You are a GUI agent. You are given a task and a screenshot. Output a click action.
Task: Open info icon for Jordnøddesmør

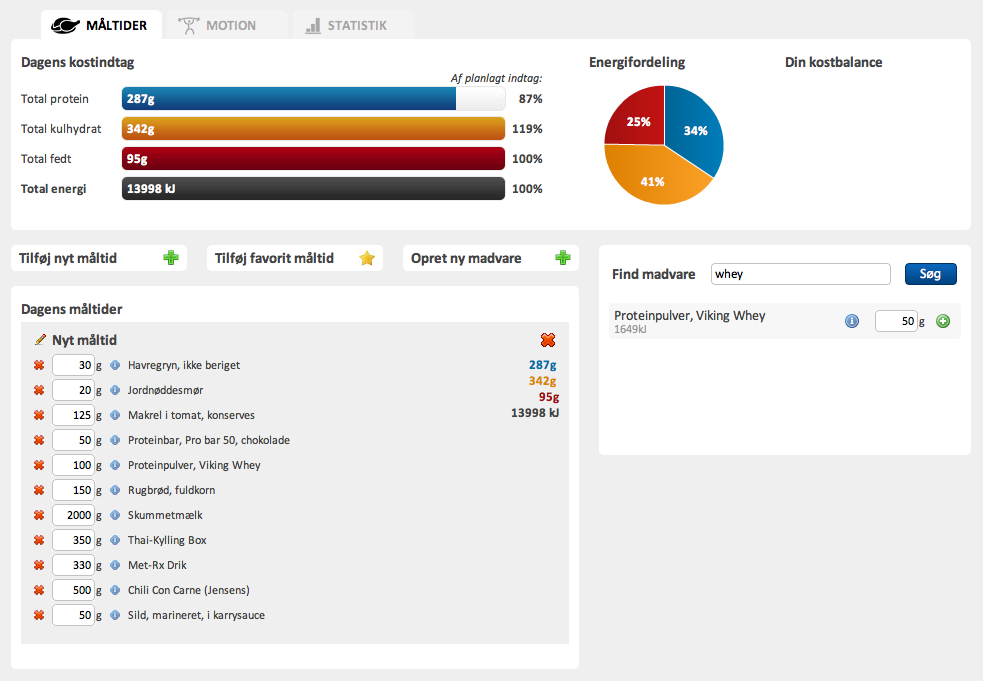[115, 390]
